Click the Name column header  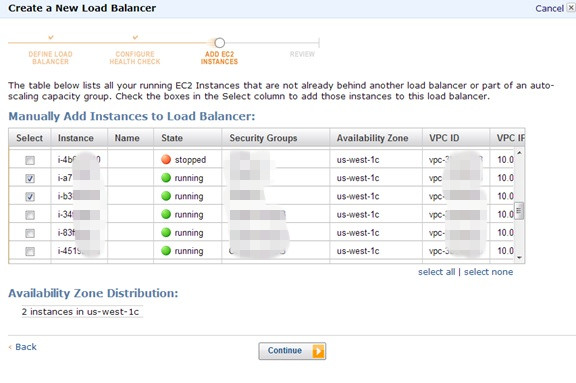[x=130, y=138]
